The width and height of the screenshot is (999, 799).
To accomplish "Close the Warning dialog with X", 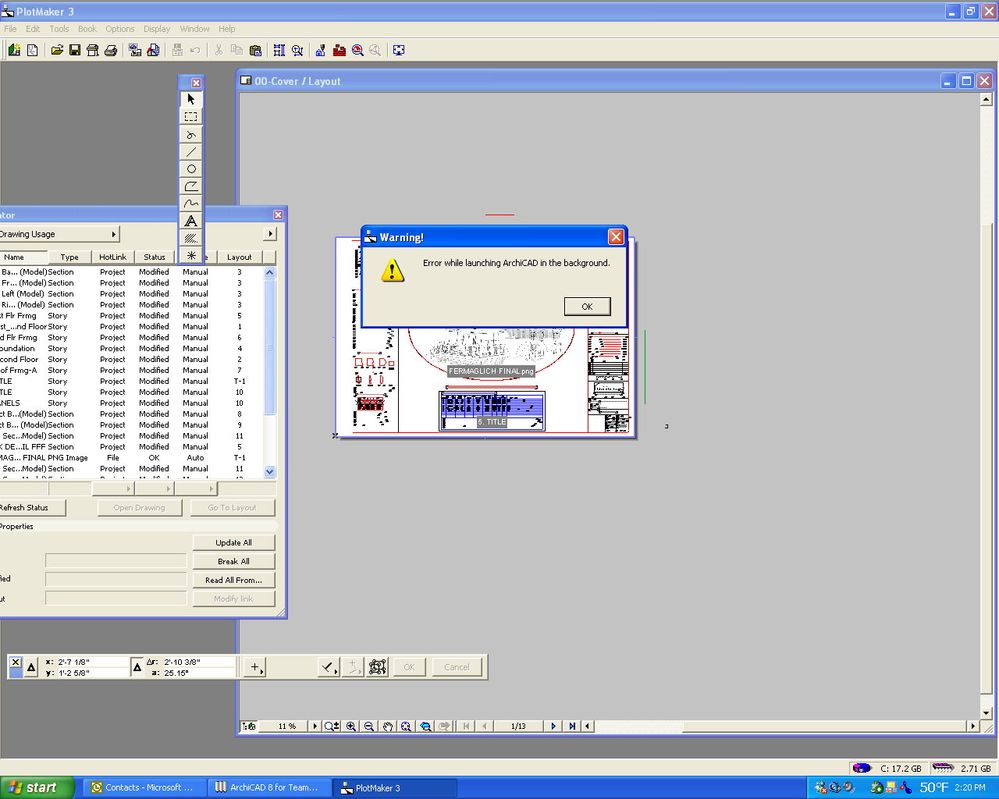I will [615, 237].
